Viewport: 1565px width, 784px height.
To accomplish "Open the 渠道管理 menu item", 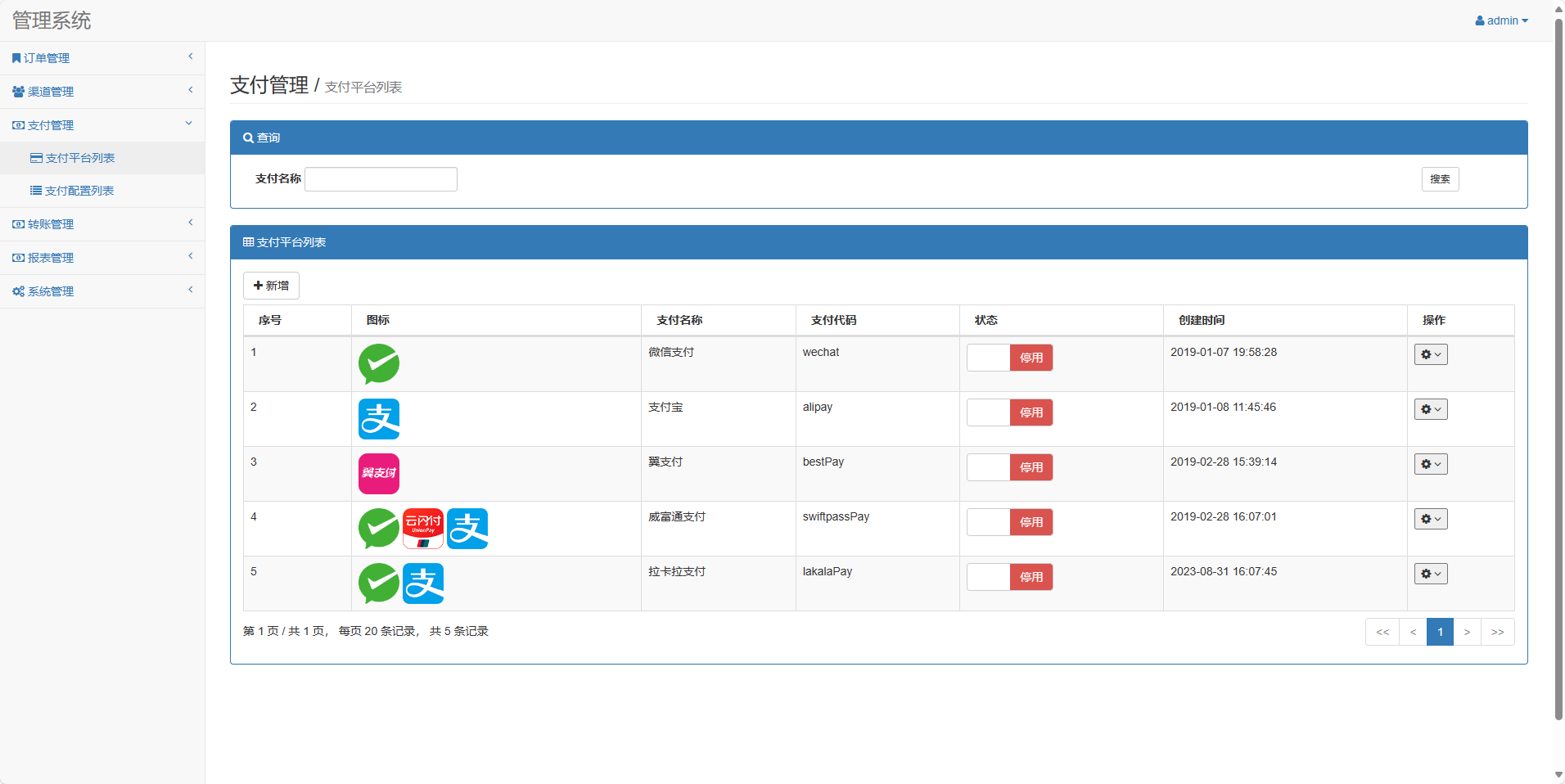I will (x=102, y=92).
